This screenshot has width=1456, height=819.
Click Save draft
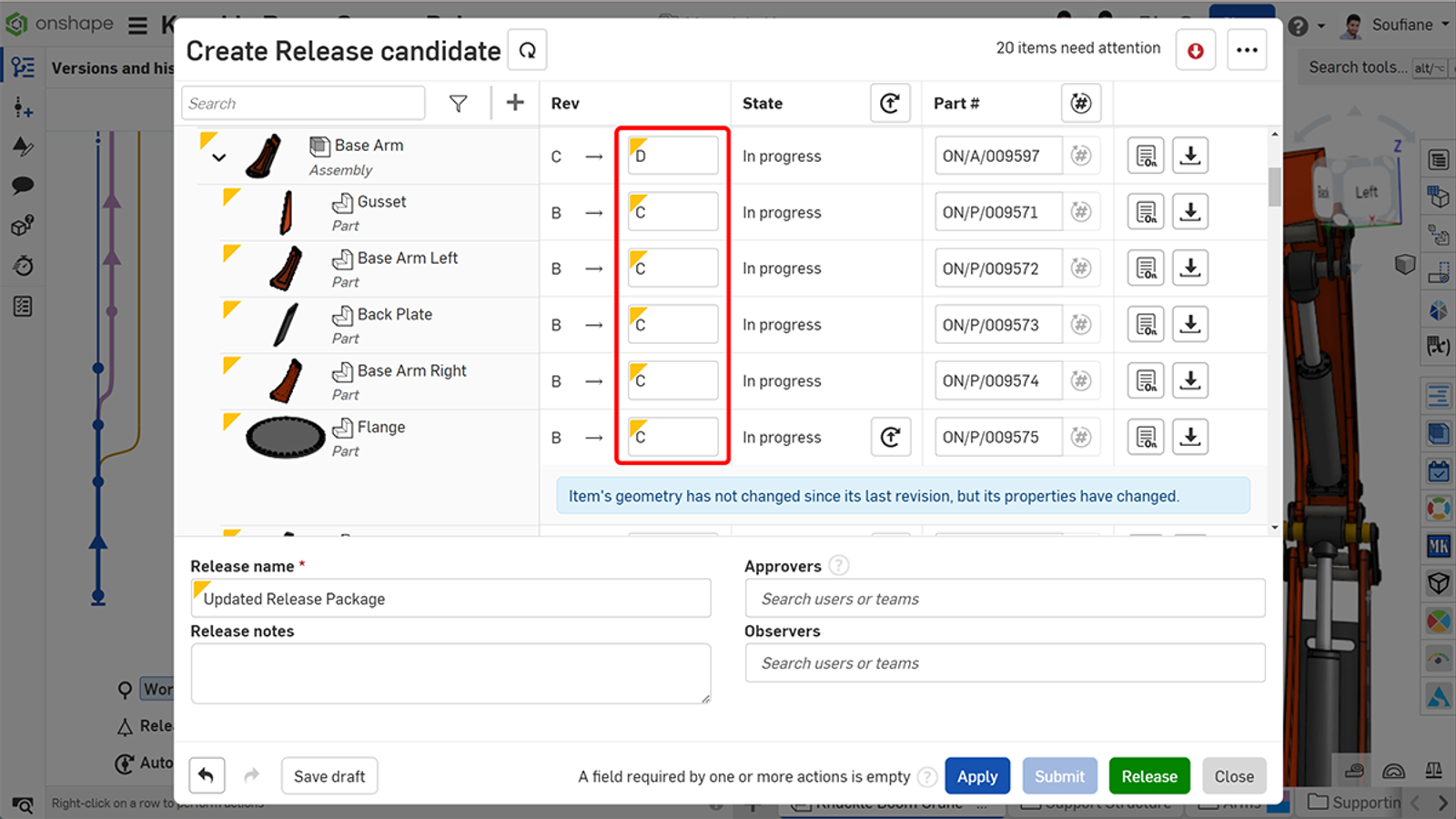(329, 775)
